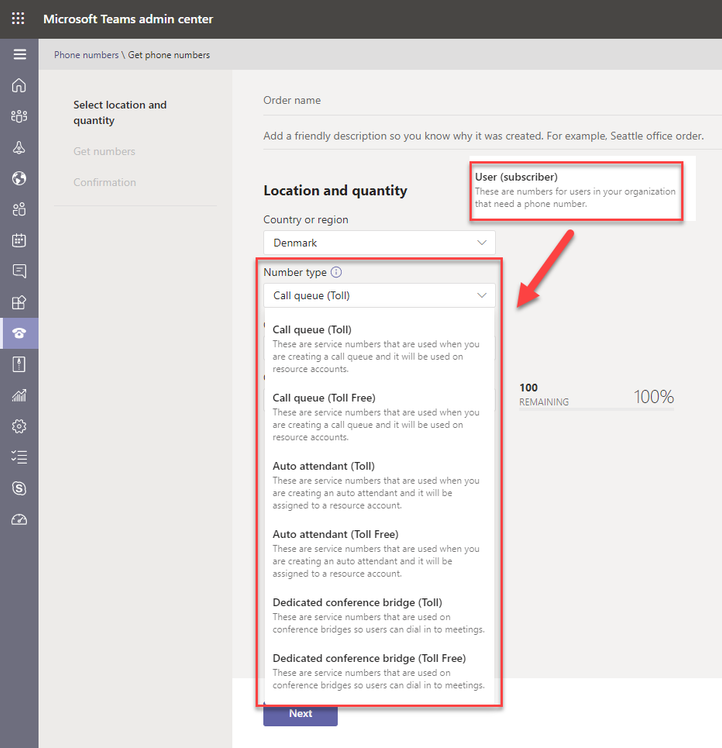Open legacy Skype portal icon

tap(19, 488)
